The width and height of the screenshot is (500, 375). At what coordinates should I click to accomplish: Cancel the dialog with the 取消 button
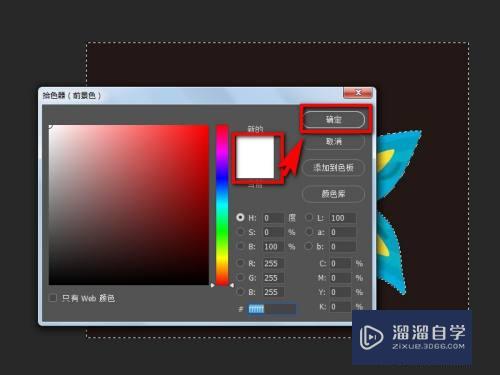click(x=334, y=142)
